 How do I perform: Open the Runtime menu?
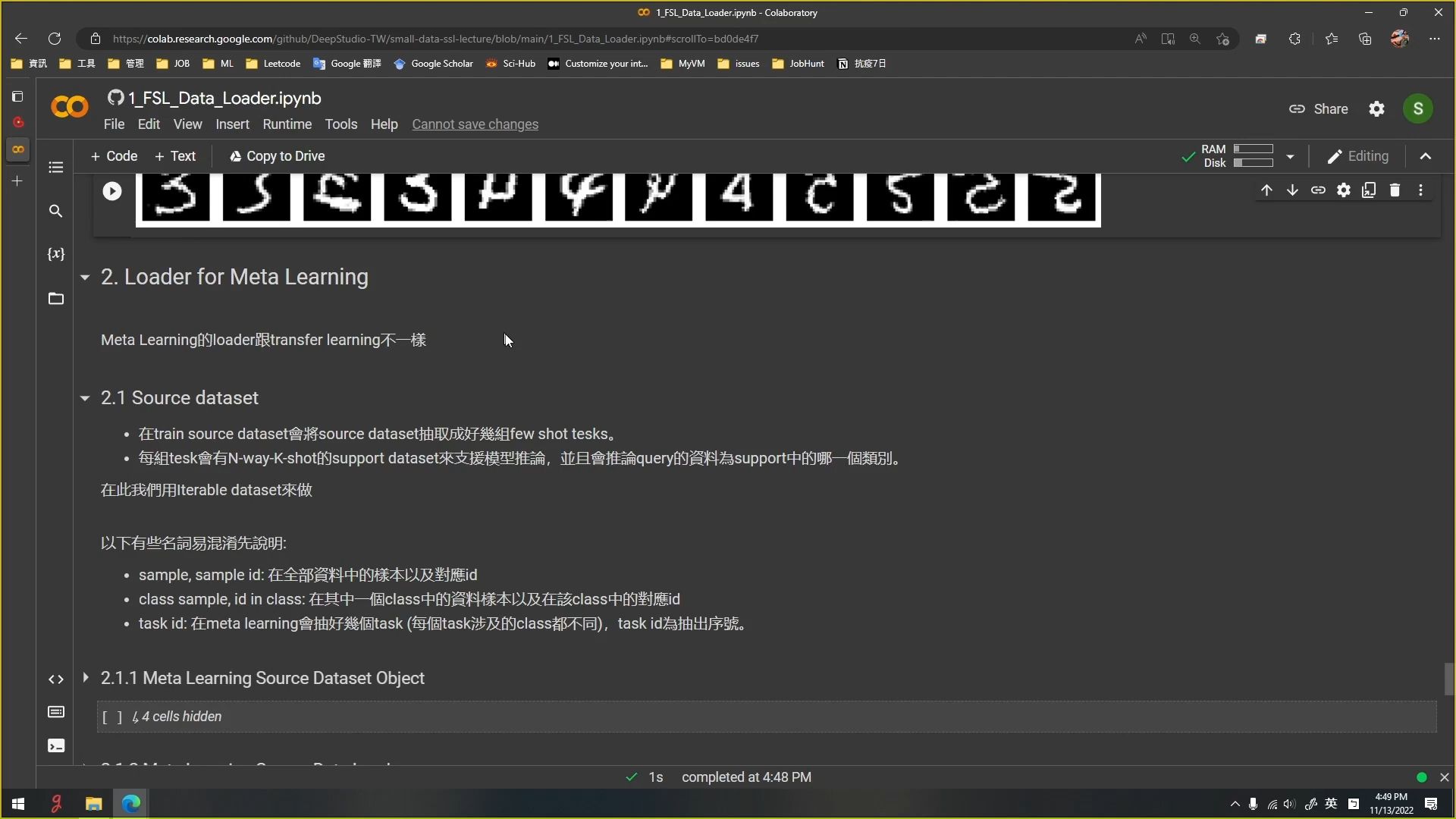point(287,124)
